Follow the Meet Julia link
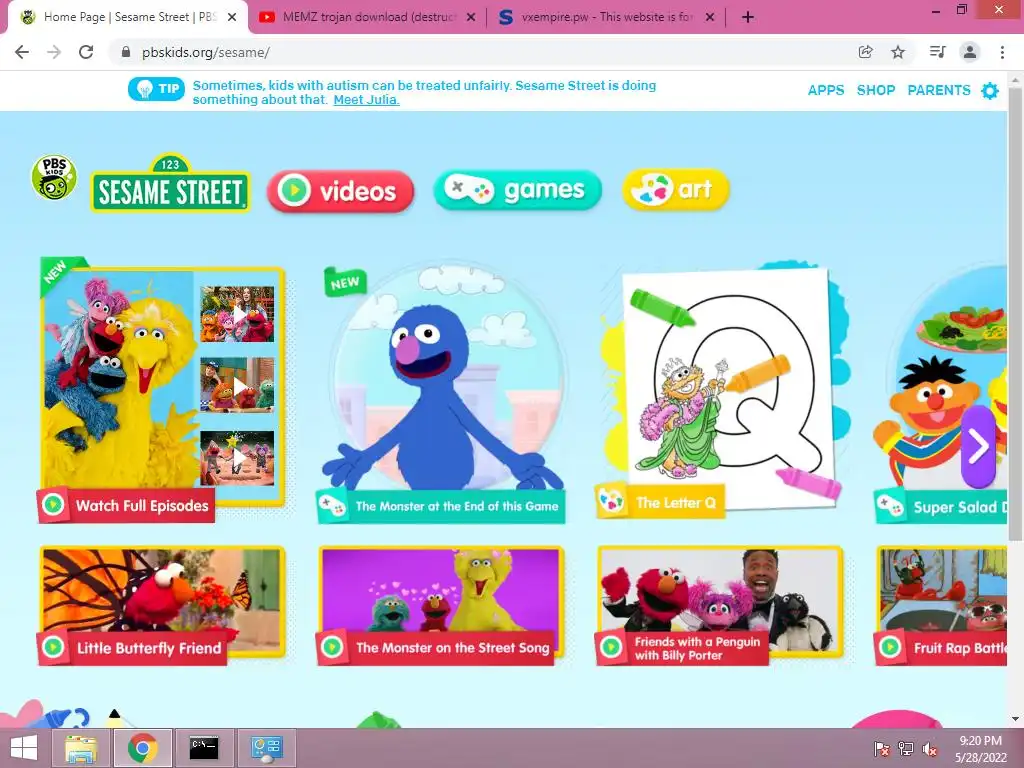This screenshot has width=1024, height=768. click(366, 100)
